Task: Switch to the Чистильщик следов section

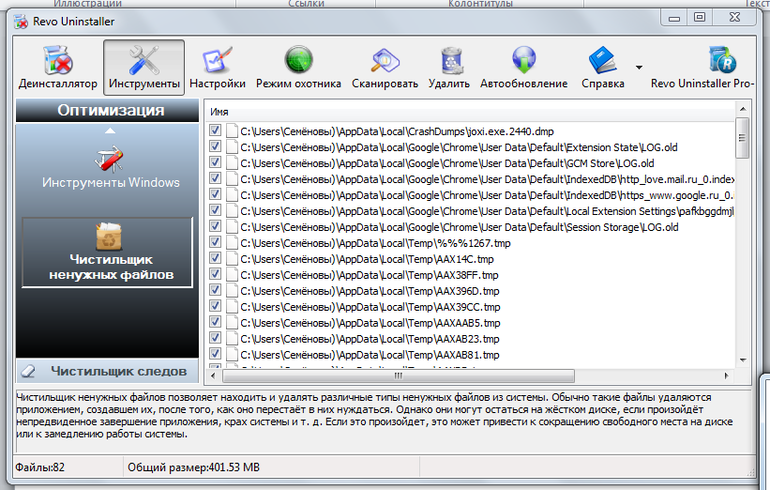Action: (108, 371)
